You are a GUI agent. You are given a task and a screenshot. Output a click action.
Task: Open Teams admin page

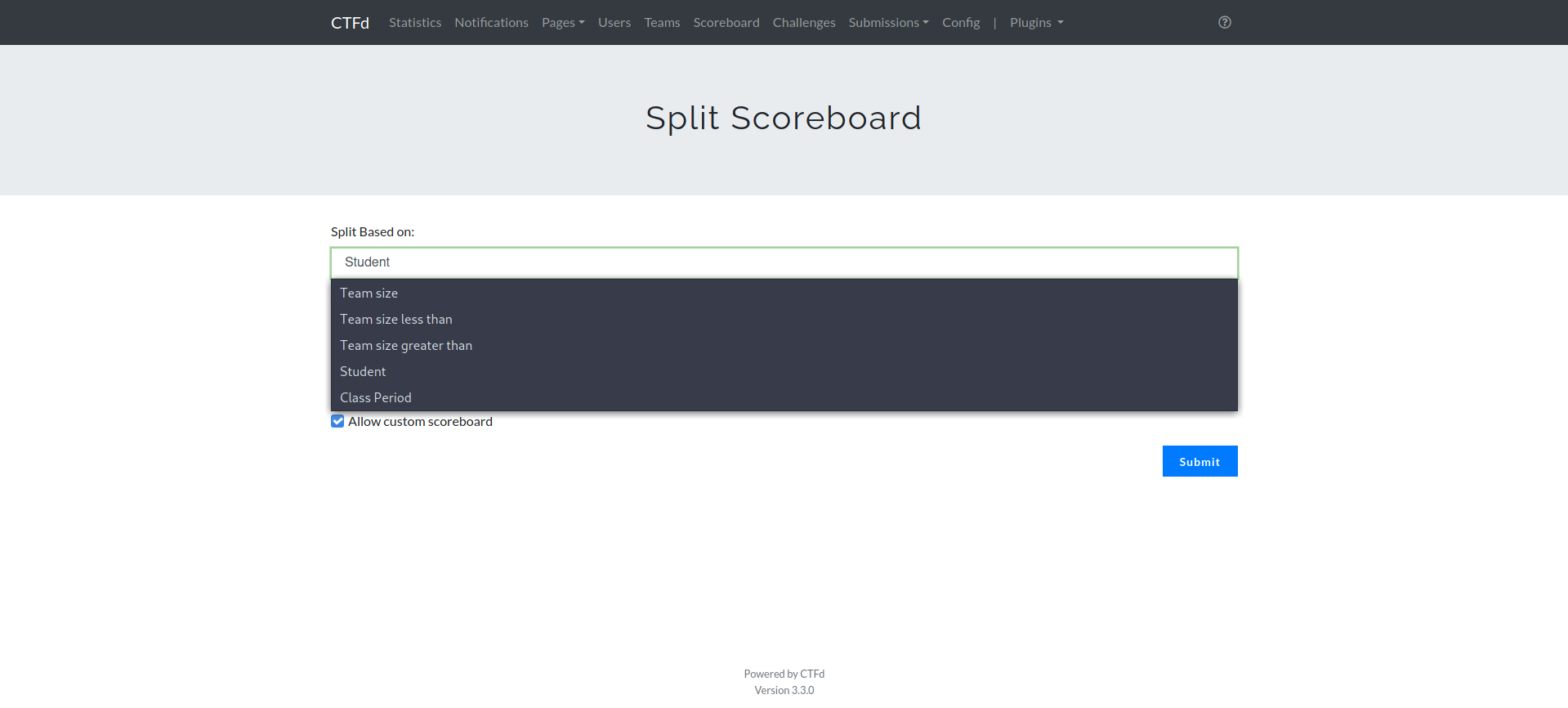[662, 22]
